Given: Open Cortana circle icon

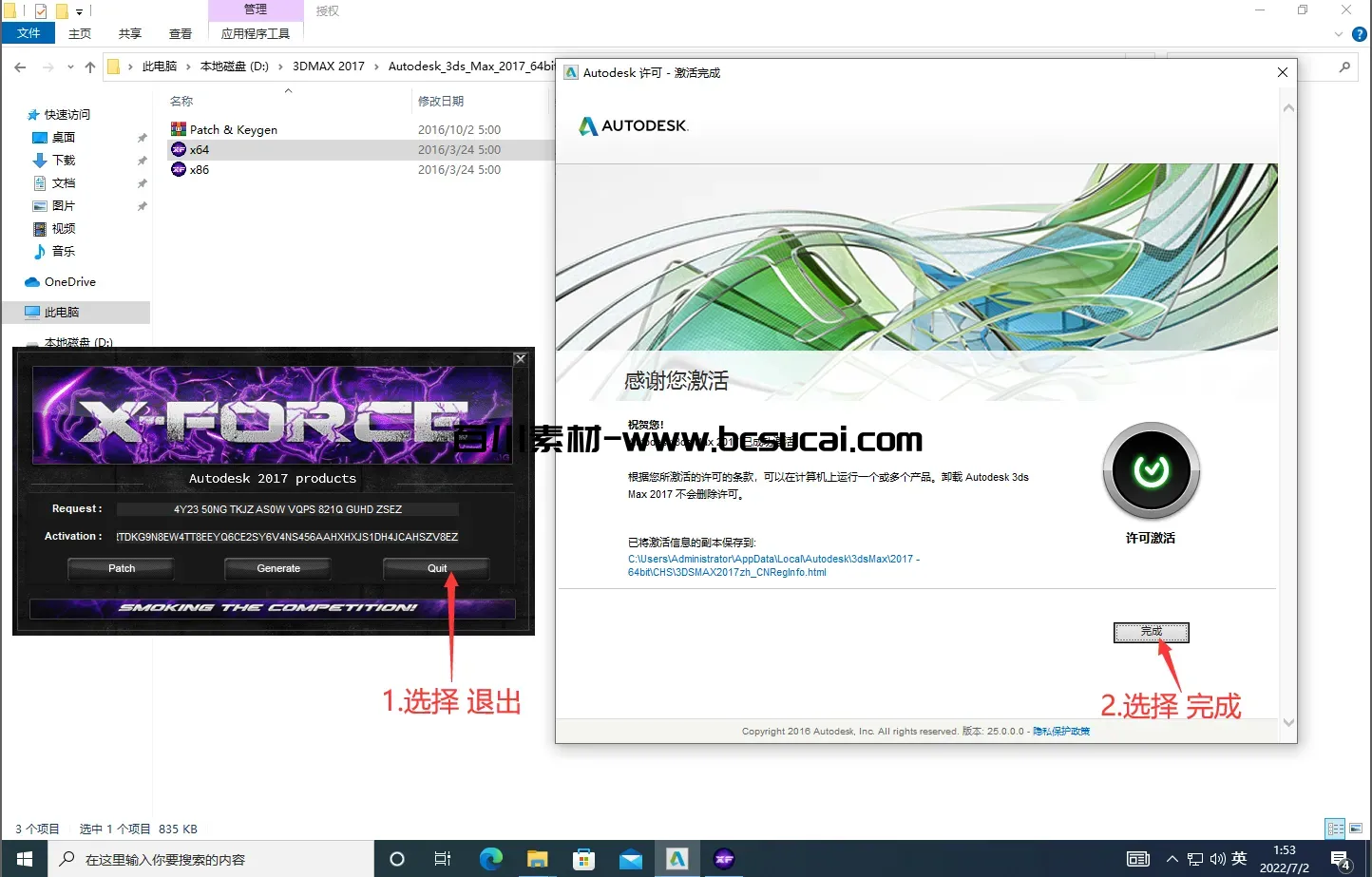Looking at the screenshot, I should click(397, 859).
